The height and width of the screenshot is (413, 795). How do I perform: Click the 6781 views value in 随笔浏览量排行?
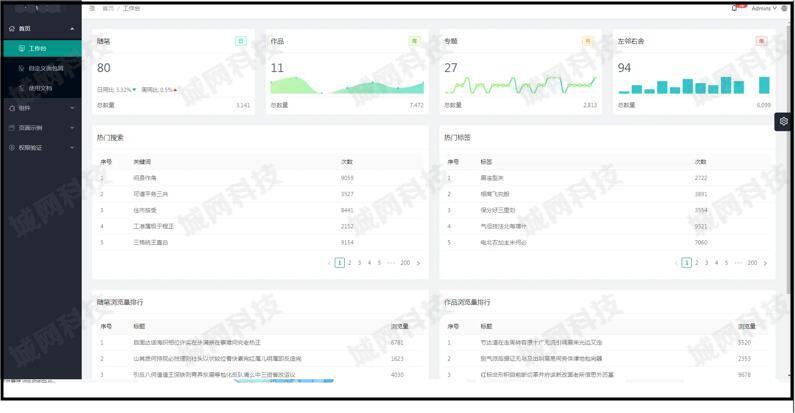pos(397,343)
